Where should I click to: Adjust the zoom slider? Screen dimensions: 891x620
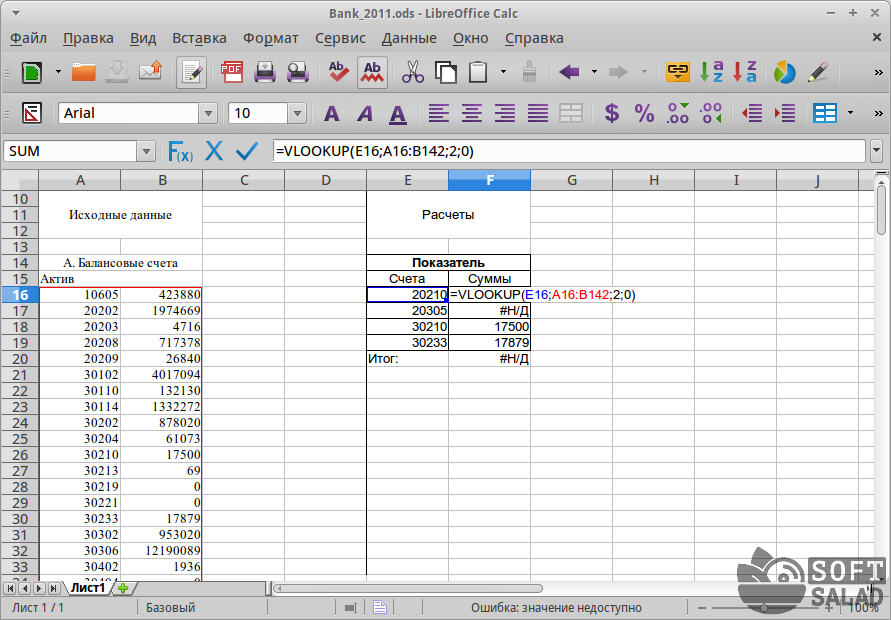(x=764, y=607)
